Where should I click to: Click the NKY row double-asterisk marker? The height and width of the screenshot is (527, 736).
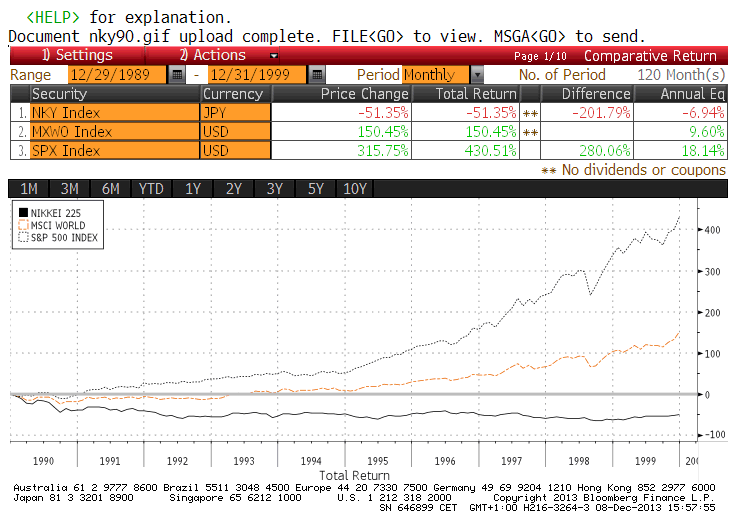[x=530, y=113]
